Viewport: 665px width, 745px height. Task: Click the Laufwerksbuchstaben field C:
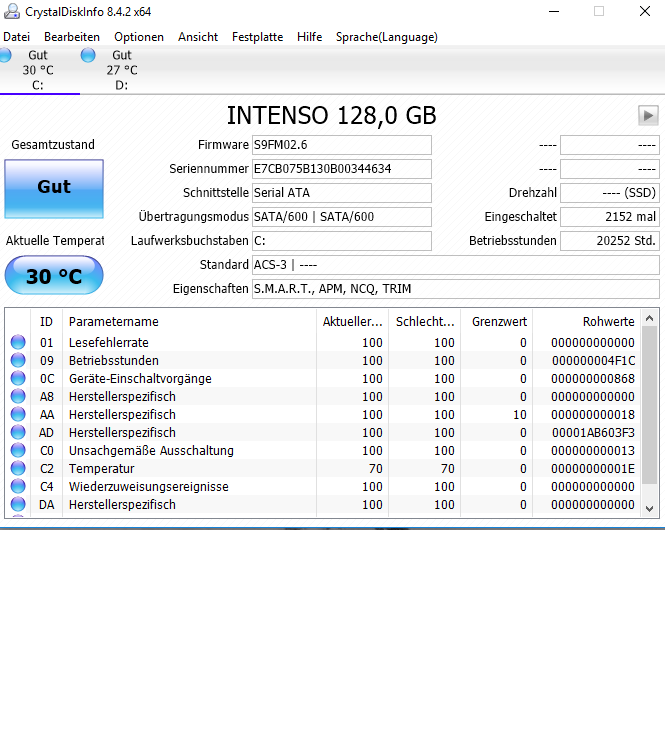[342, 241]
